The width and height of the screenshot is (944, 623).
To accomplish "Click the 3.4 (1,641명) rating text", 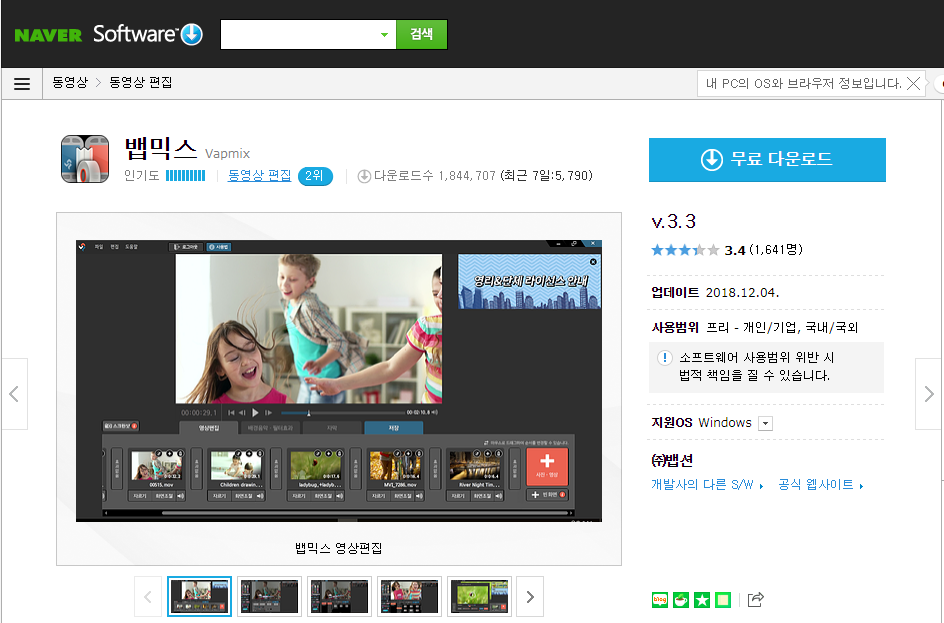I will click(x=763, y=250).
